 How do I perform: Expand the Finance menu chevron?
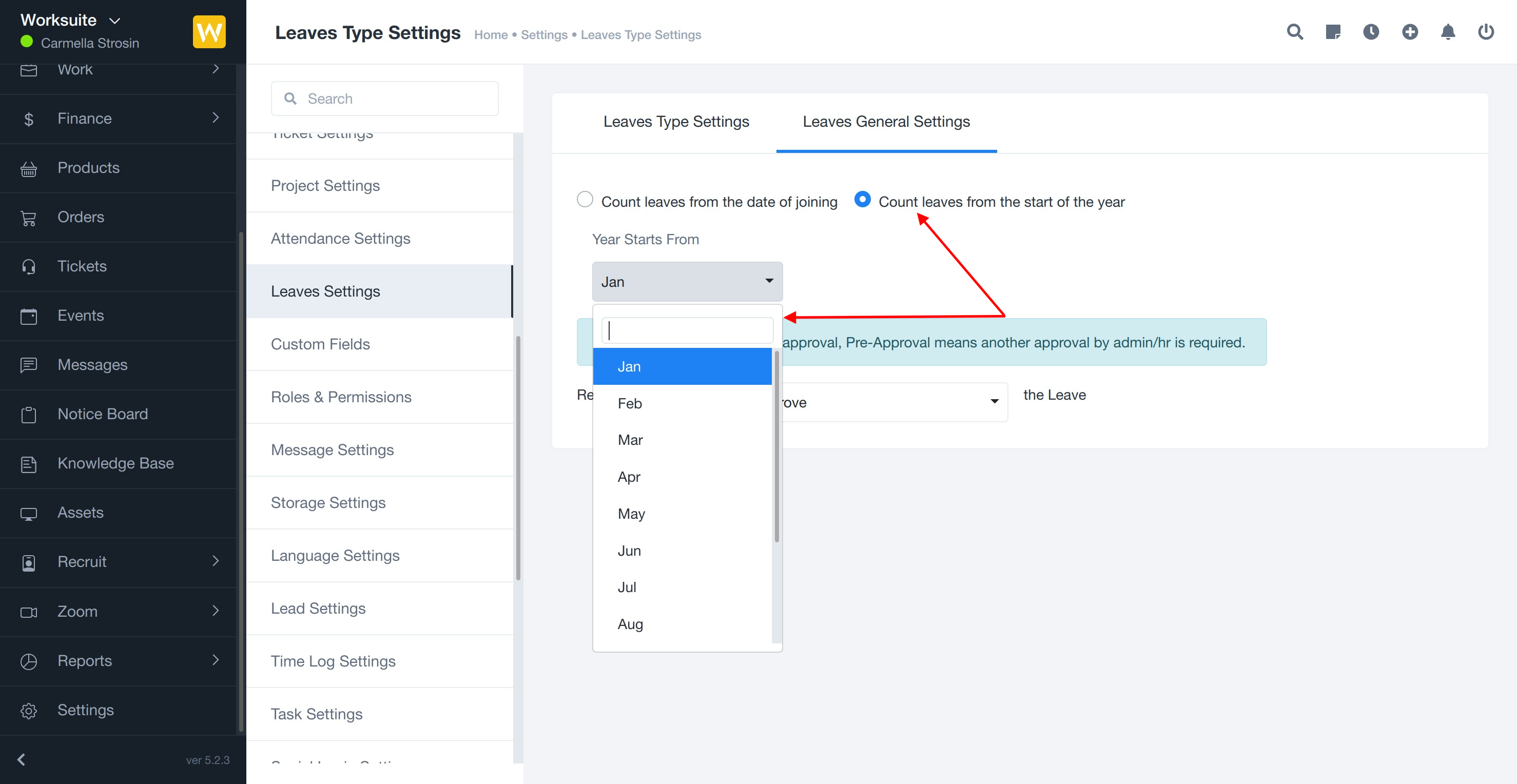(x=216, y=117)
